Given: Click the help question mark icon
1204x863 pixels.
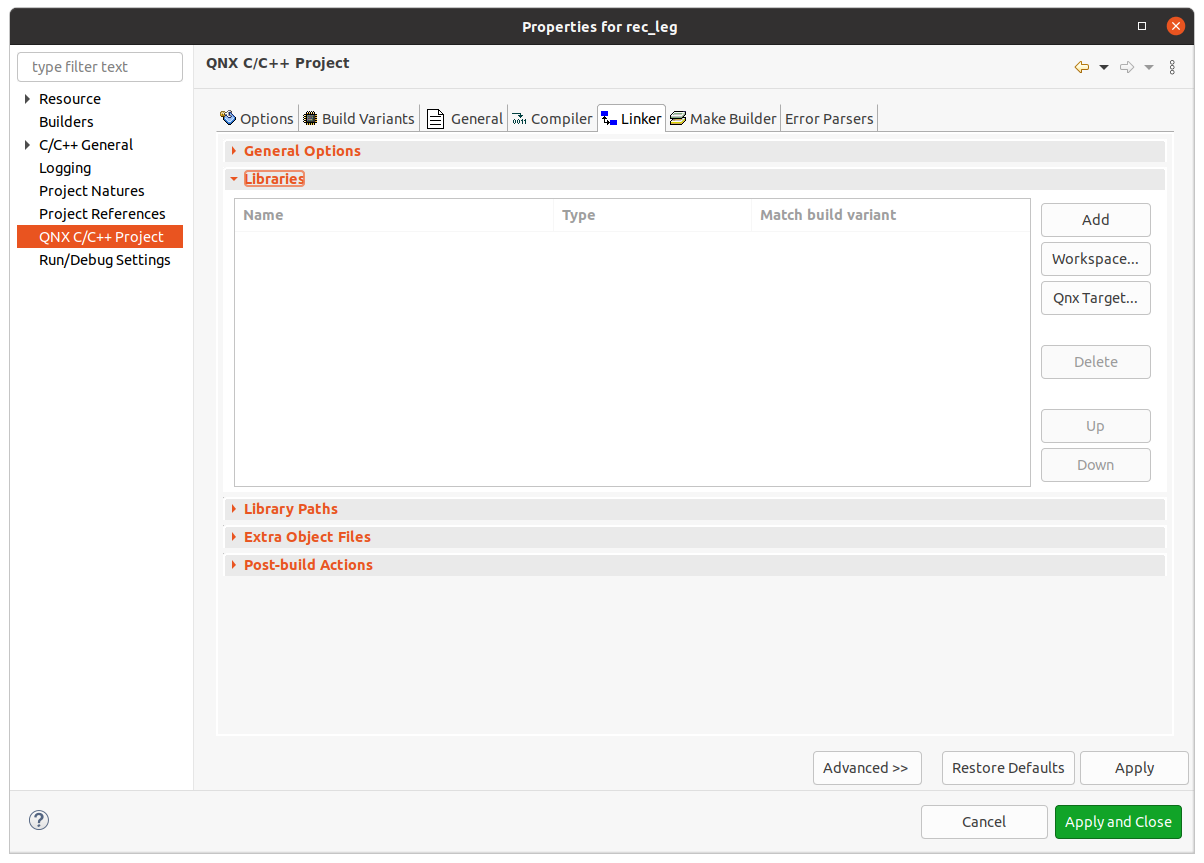Looking at the screenshot, I should tap(39, 820).
